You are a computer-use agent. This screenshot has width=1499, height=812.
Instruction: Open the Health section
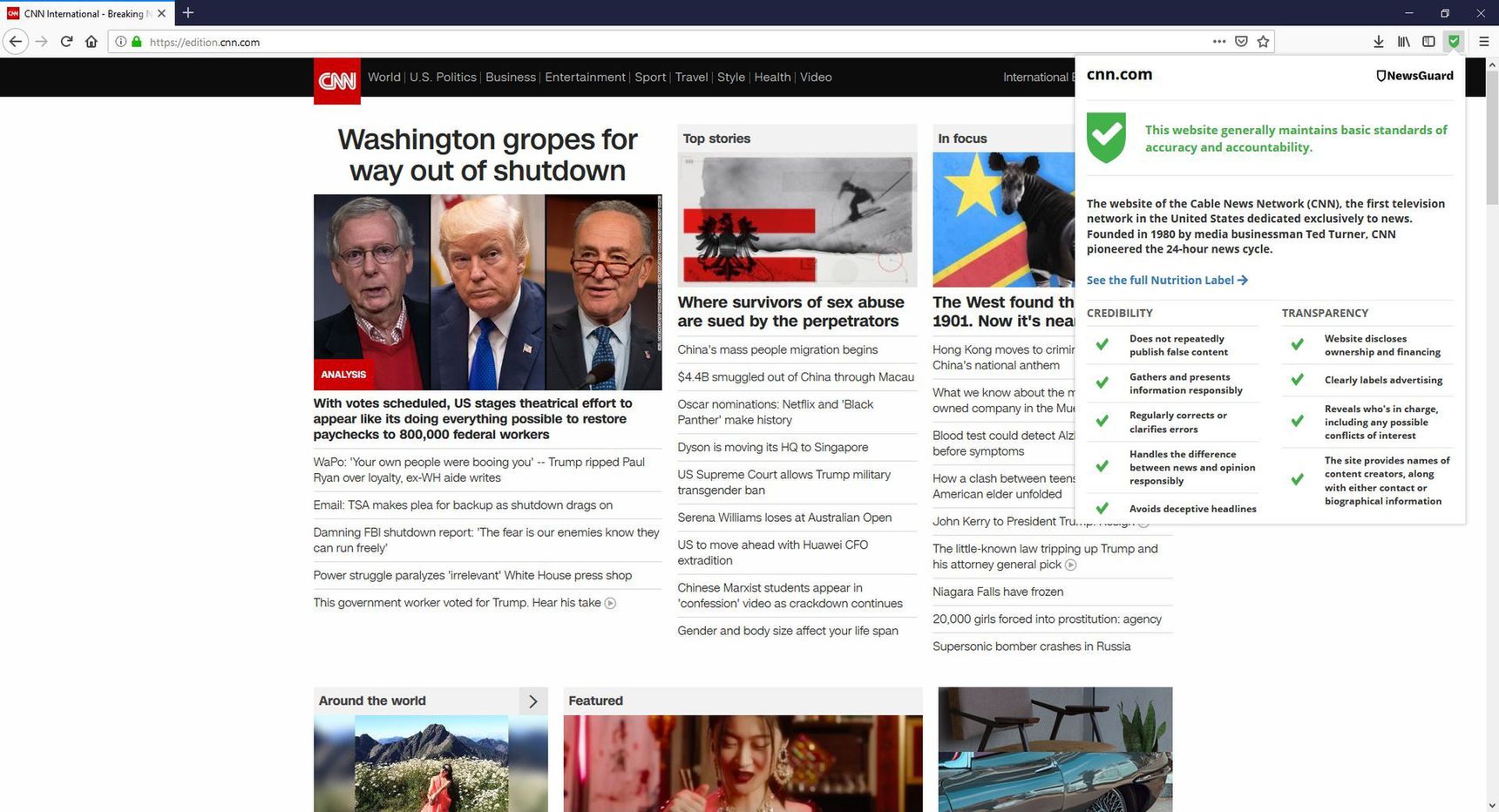pyautogui.click(x=772, y=77)
